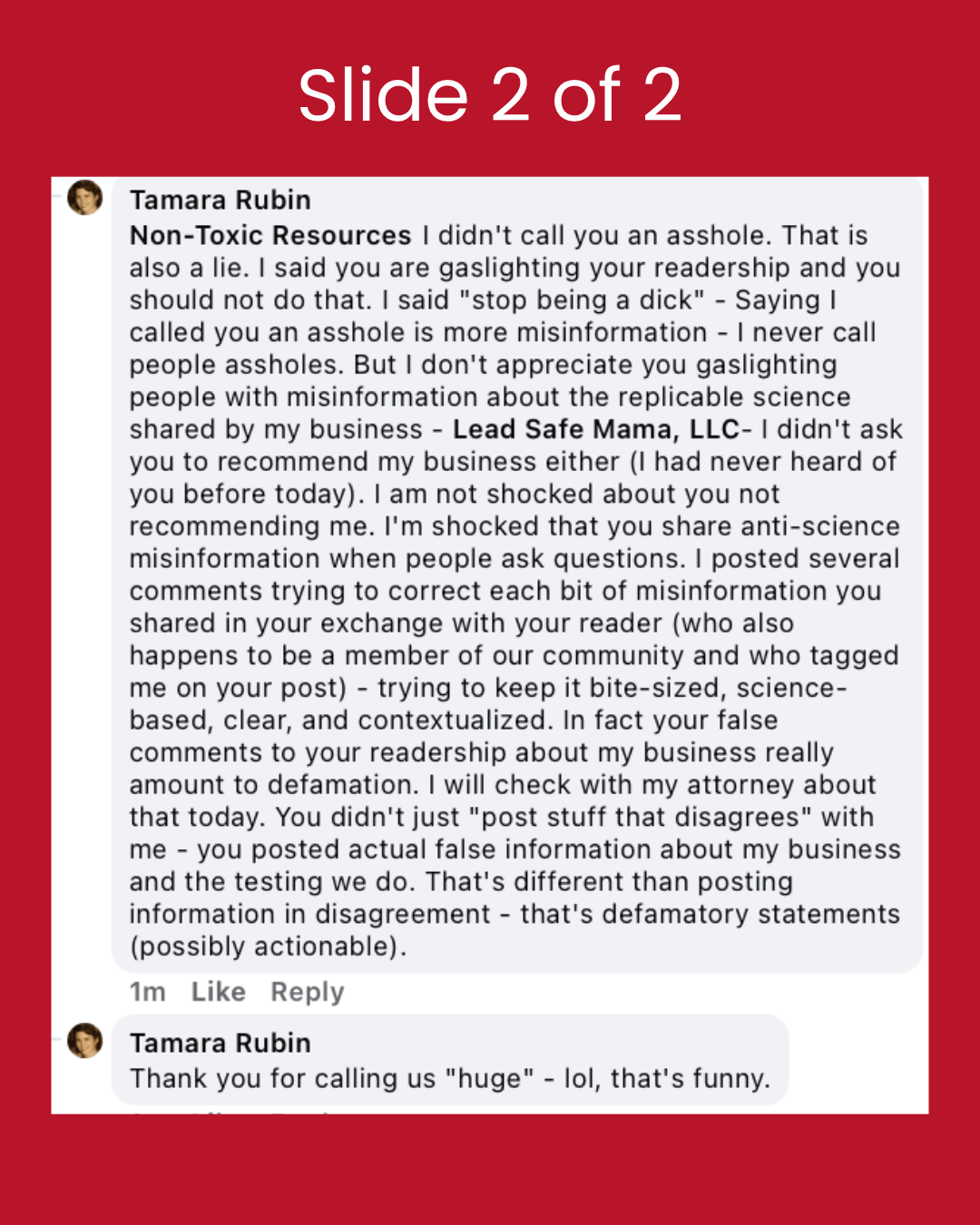The width and height of the screenshot is (980, 1225).
Task: Open Tamara Rubin's profile from the first comment name
Action: [x=220, y=200]
